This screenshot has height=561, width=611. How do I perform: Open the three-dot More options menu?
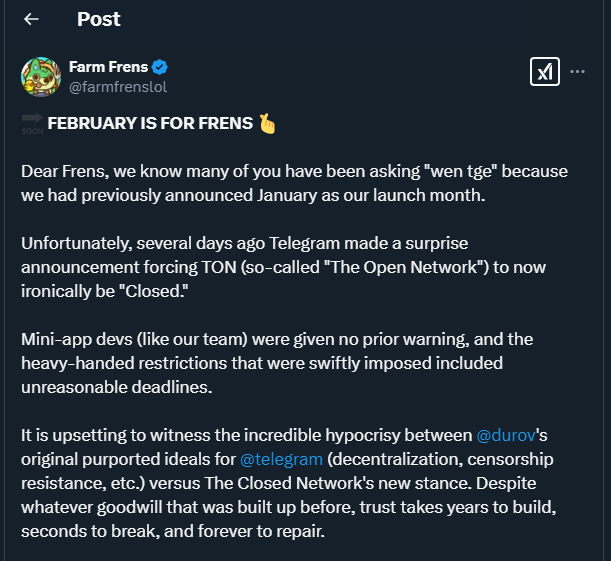pyautogui.click(x=578, y=72)
